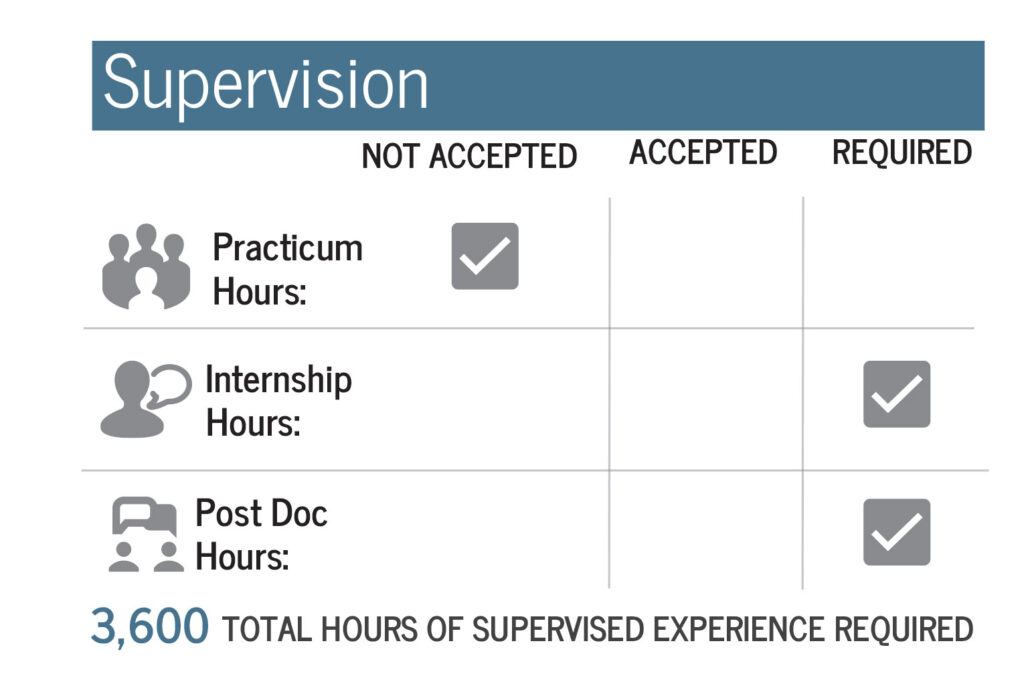Select the ACCEPTED column header
The image size is (1024, 686).
(703, 152)
